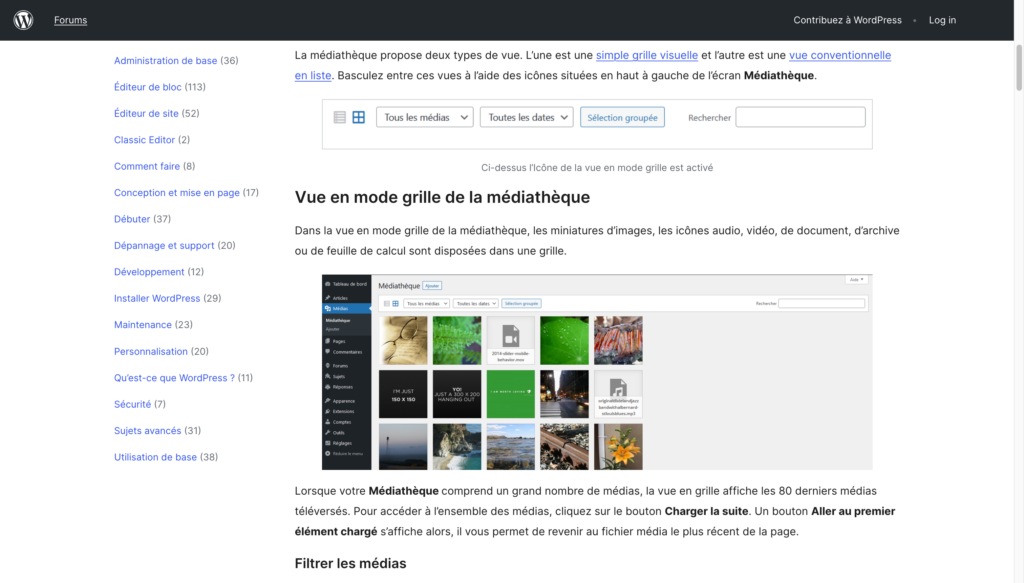Open Éditeur de bloc category
This screenshot has height=583, width=1024.
tap(148, 87)
